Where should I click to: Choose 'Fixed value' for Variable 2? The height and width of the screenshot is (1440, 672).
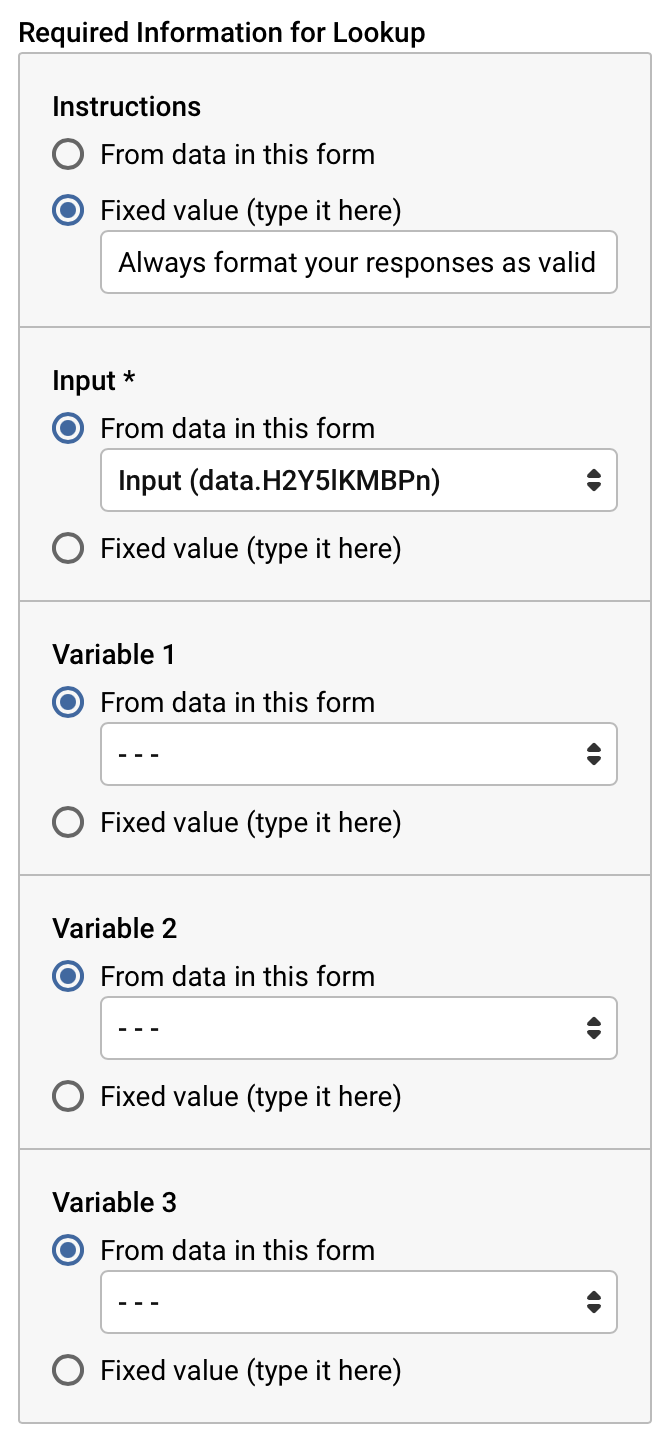tap(68, 1097)
